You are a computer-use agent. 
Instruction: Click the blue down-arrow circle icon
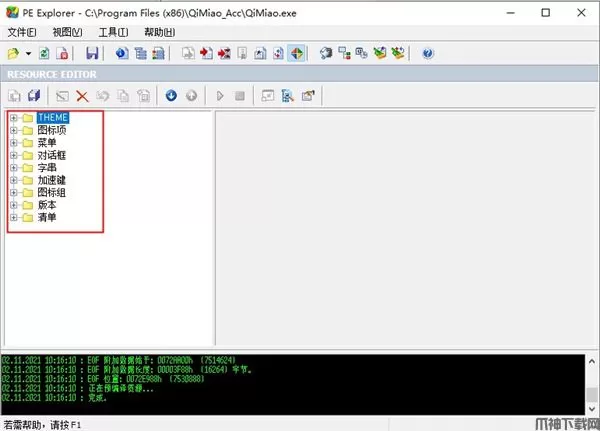coord(171,95)
